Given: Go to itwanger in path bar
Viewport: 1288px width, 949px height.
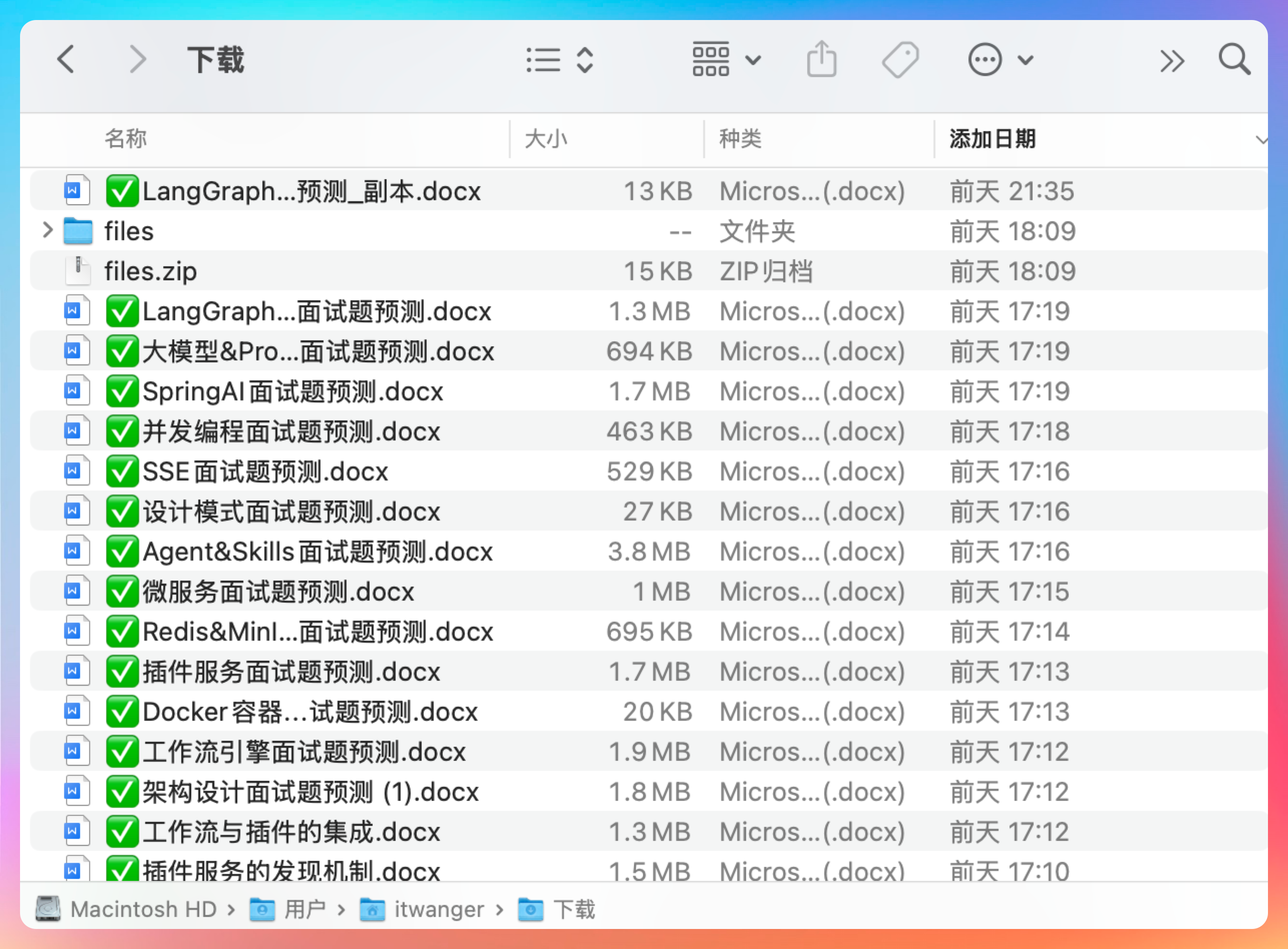Looking at the screenshot, I should (x=439, y=909).
